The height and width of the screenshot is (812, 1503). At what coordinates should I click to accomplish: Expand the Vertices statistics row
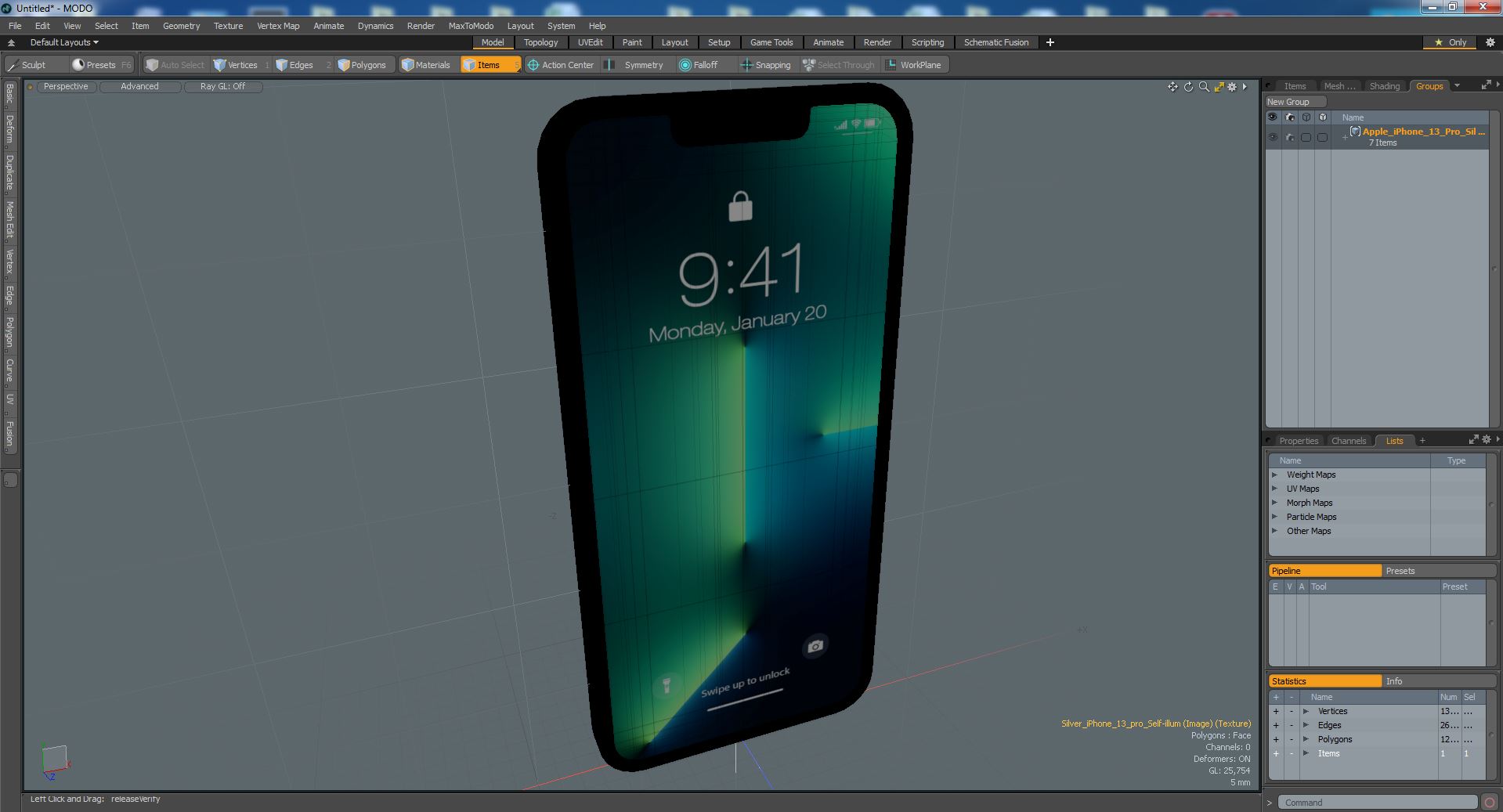tap(1306, 711)
